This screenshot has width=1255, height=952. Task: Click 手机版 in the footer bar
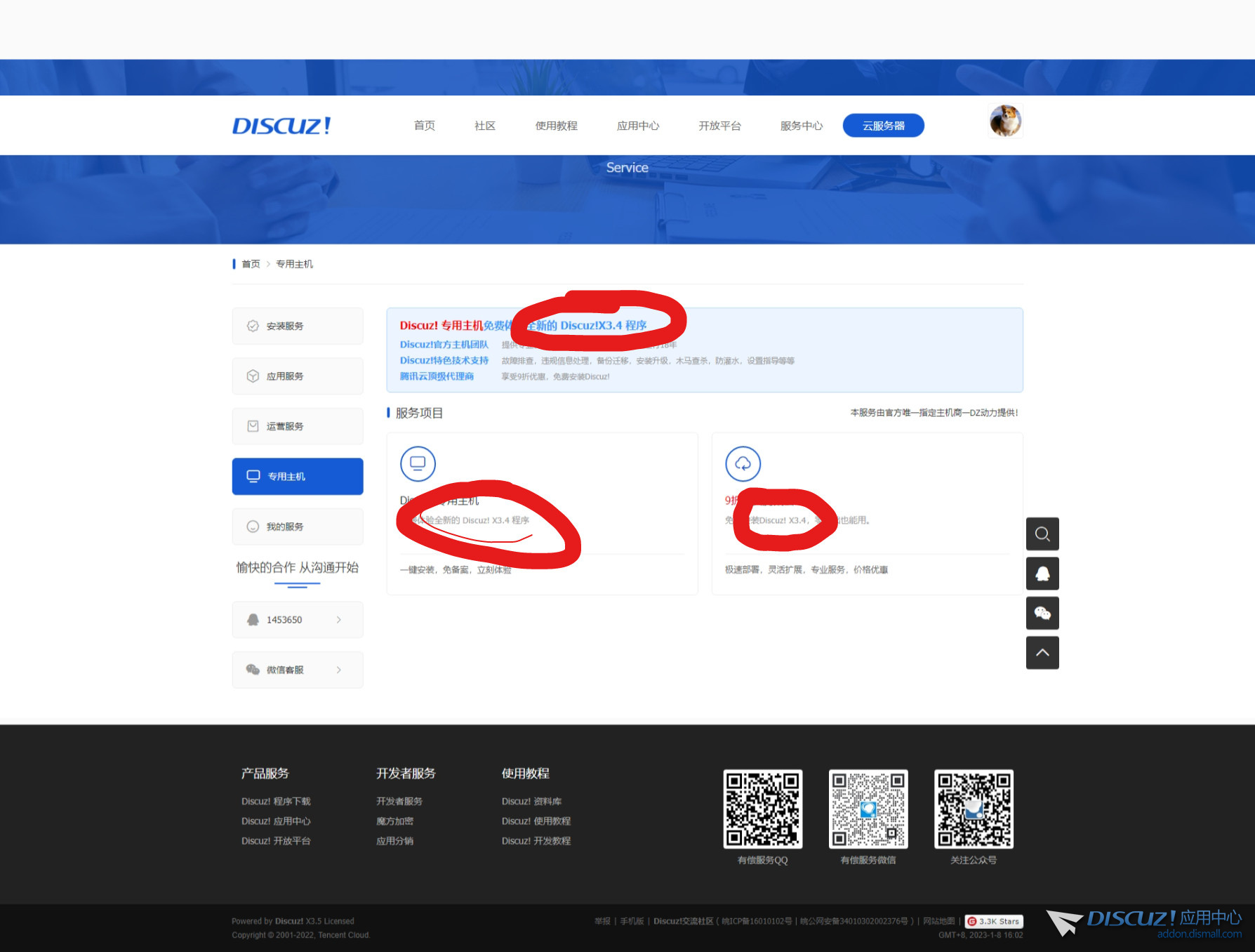click(632, 921)
